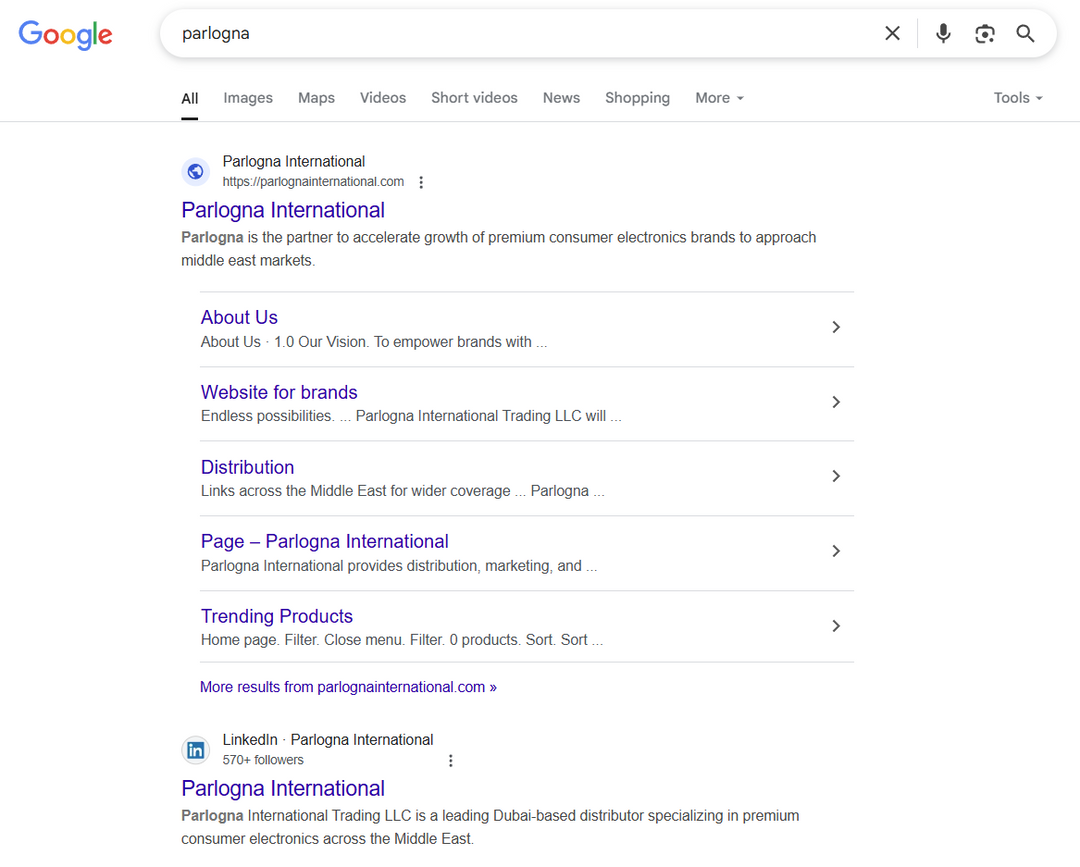1080x867 pixels.
Task: Start voice search with the microphone icon
Action: point(943,33)
